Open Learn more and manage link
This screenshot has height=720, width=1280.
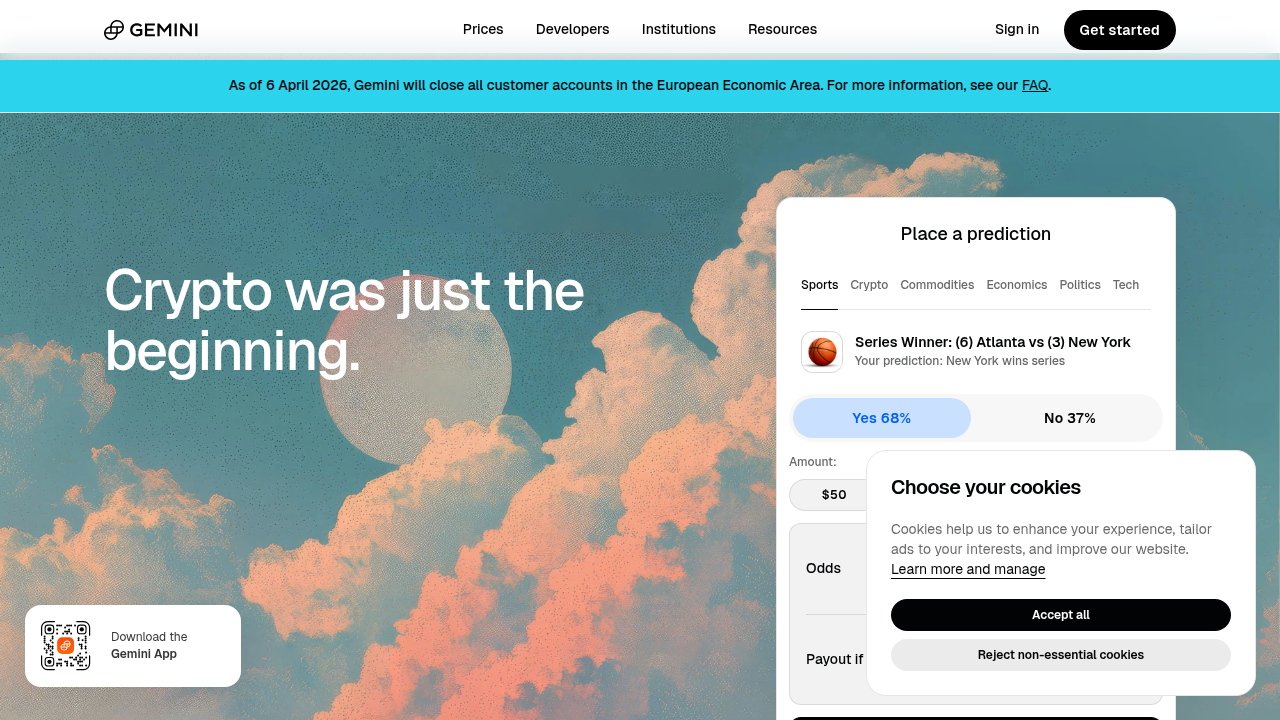(x=968, y=569)
